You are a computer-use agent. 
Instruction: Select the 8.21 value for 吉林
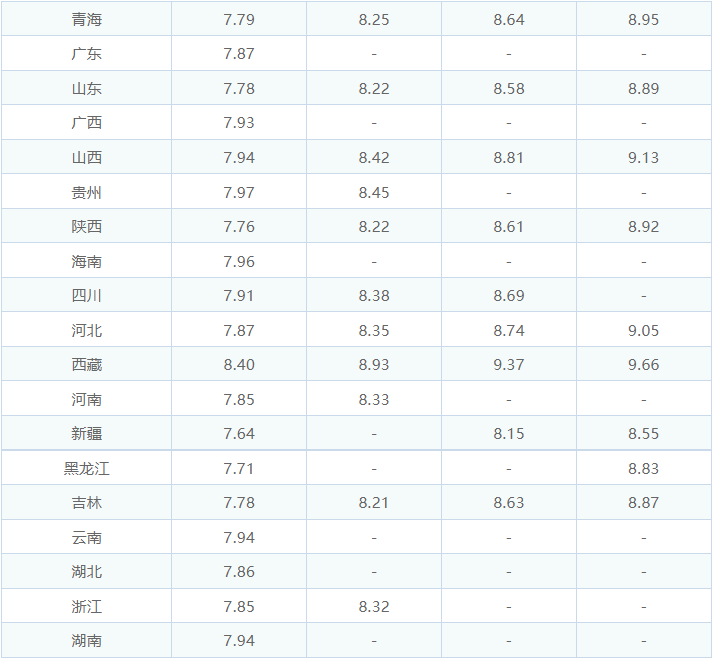pyautogui.click(x=374, y=503)
